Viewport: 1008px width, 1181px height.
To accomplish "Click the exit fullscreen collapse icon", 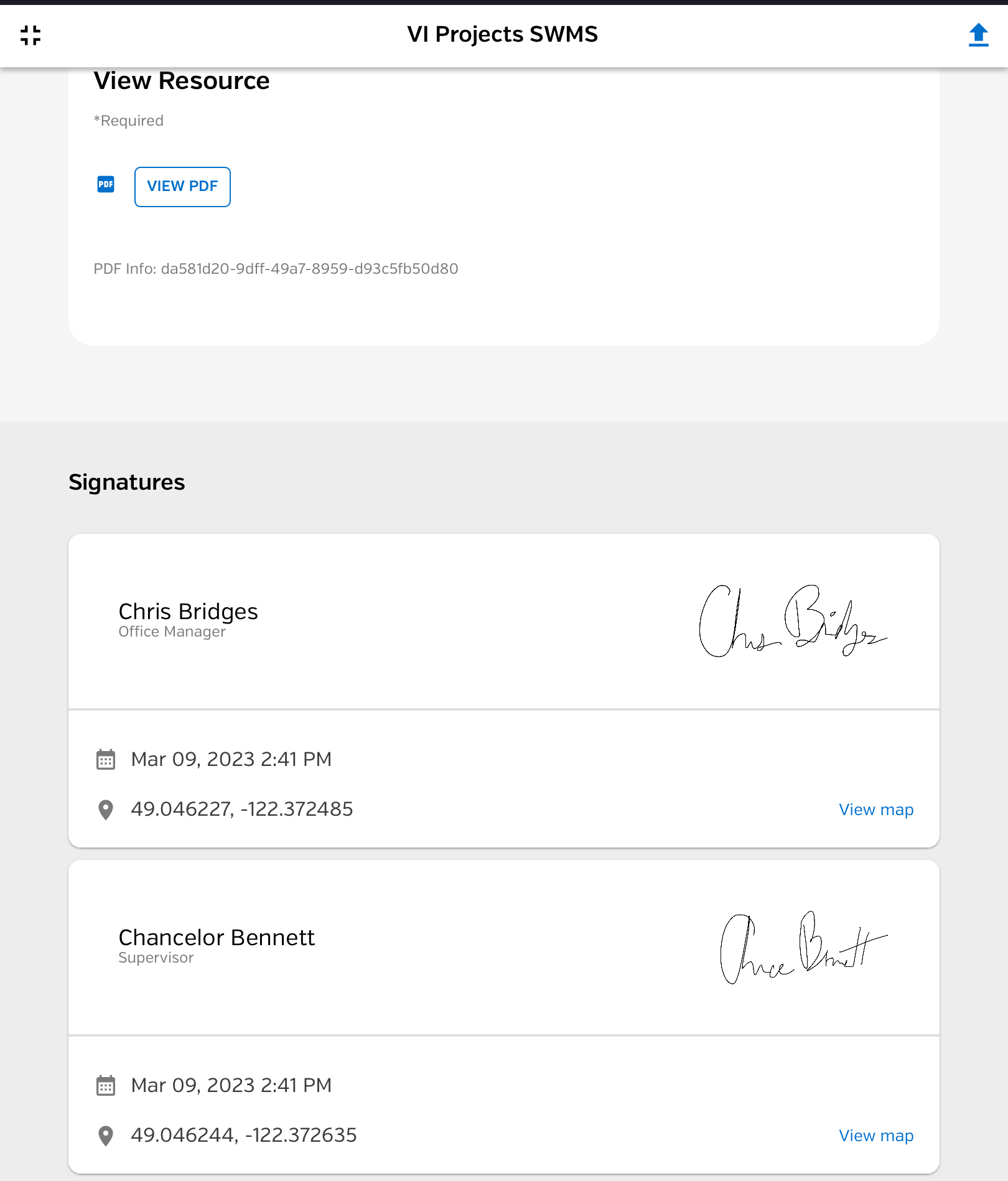I will pos(30,35).
